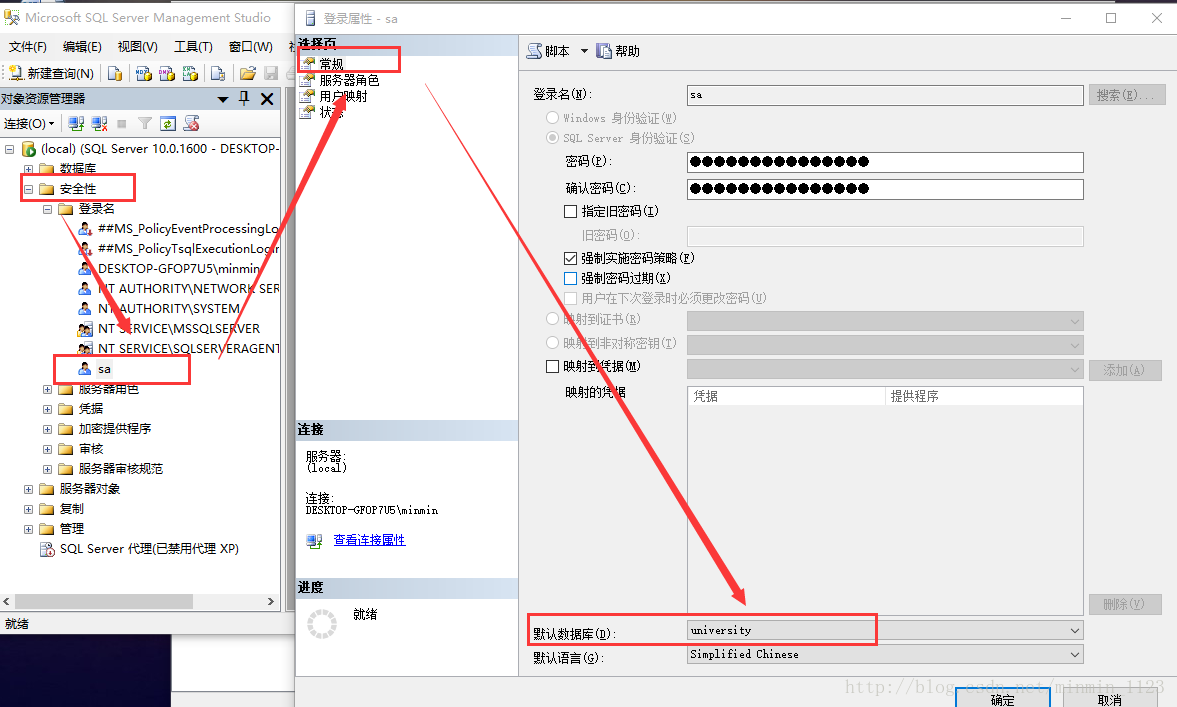Image resolution: width=1177 pixels, height=707 pixels.
Task: Click the open file folder icon
Action: point(248,73)
